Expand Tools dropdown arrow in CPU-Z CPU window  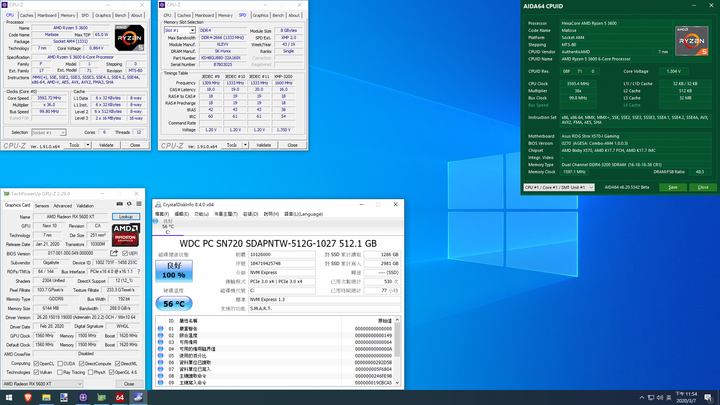tap(88, 145)
